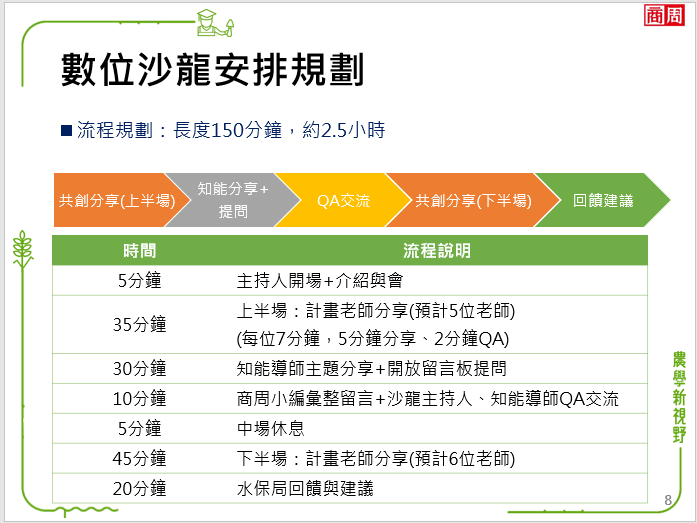This screenshot has width=697, height=523.
Task: Select the orange 共創分享(上半場) arrow
Action: point(115,200)
